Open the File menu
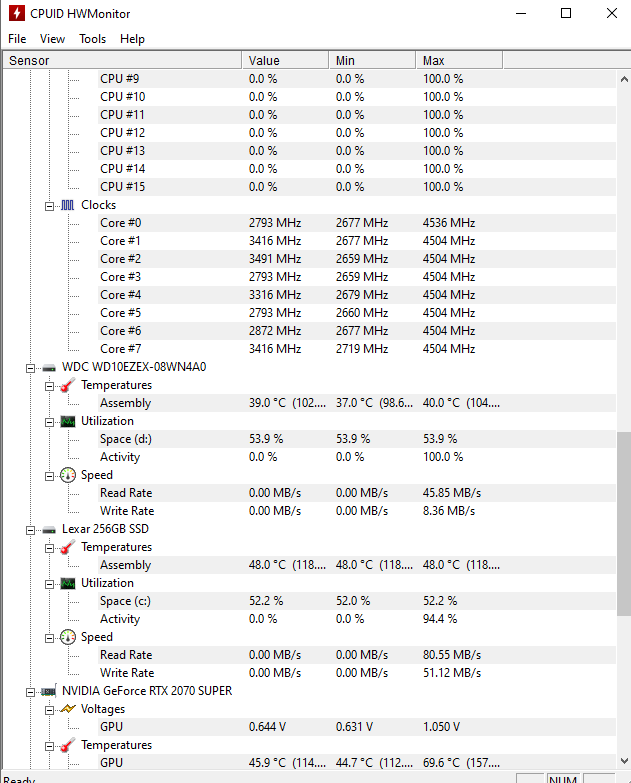Screen dimensions: 631x783 click(x=17, y=39)
